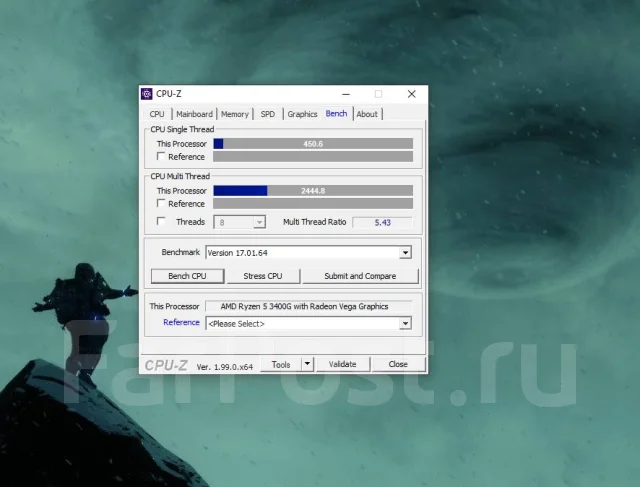Screen dimensions: 640x487
Task: Click the Ver. 1.99.0.x64 version text
Action: pyautogui.click(x=225, y=367)
